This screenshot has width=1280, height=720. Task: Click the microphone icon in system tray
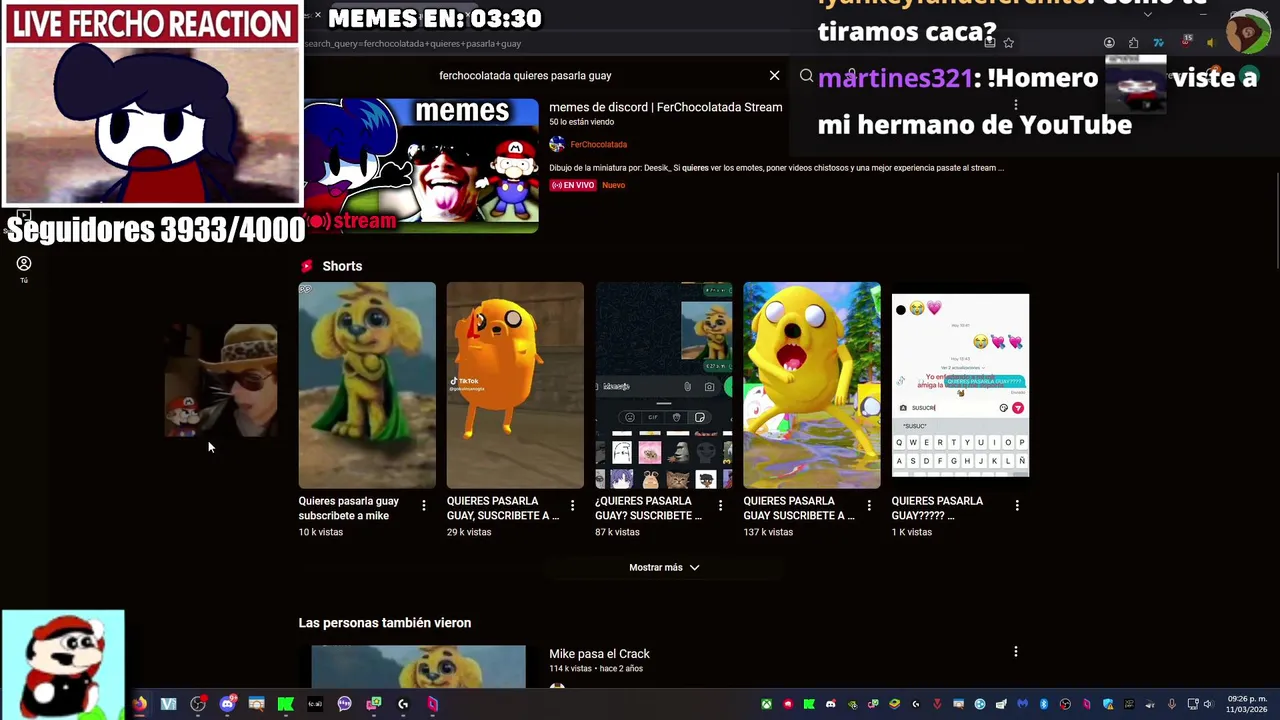1171,704
